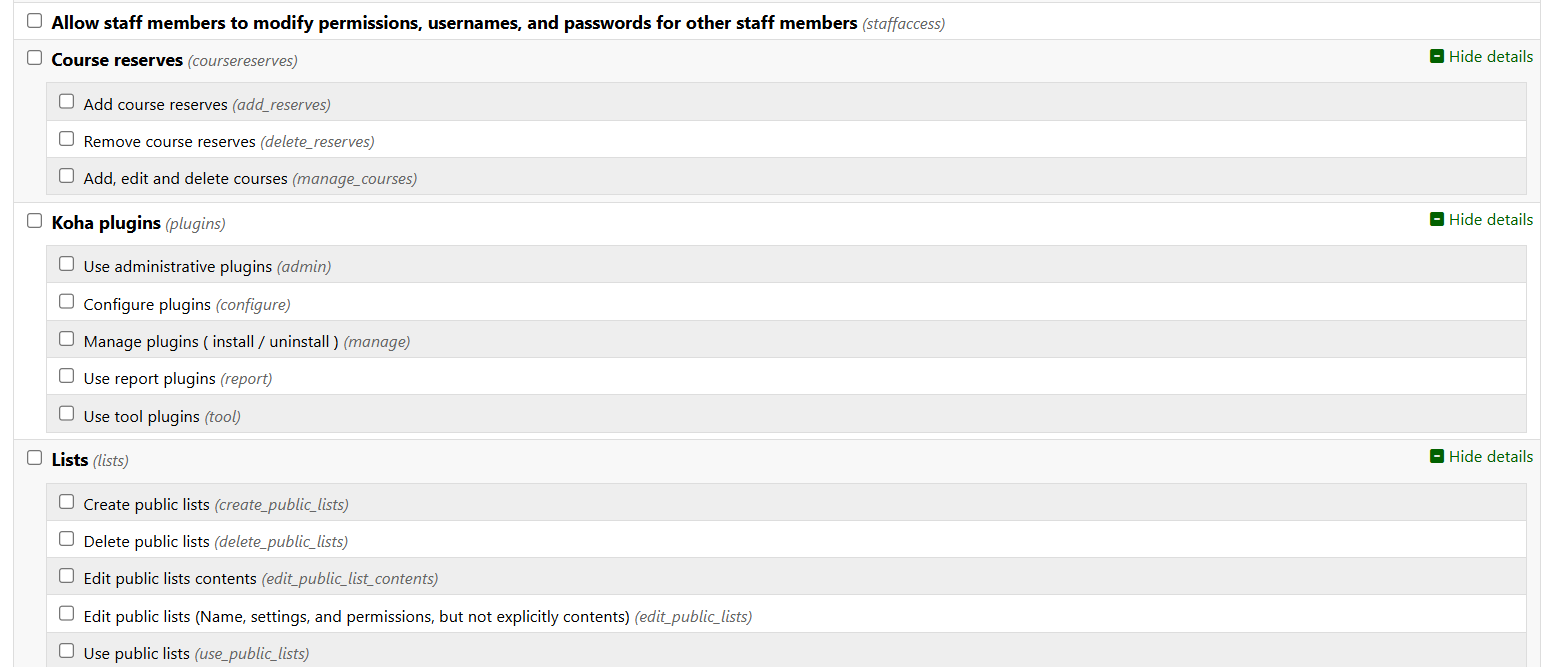This screenshot has height=667, width=1543.
Task: Collapse Course reserves via Hide details
Action: (1490, 57)
